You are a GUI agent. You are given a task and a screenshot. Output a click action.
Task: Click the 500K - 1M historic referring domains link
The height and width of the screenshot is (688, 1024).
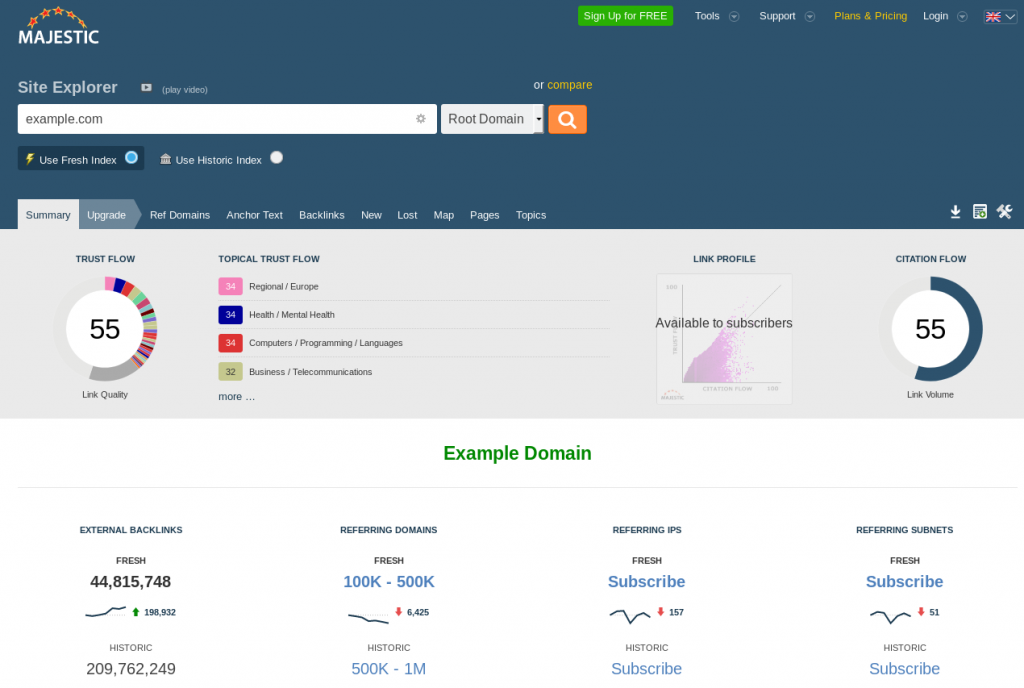coord(389,668)
